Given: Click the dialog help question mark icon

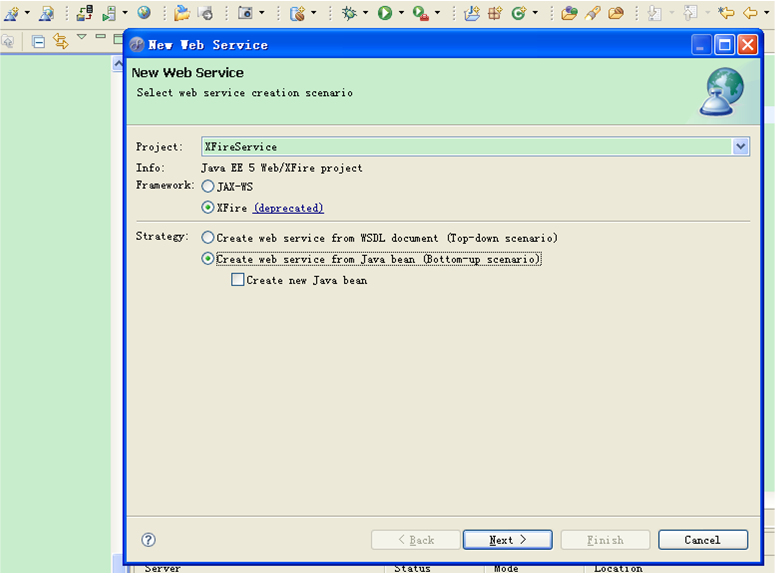Looking at the screenshot, I should tap(148, 539).
